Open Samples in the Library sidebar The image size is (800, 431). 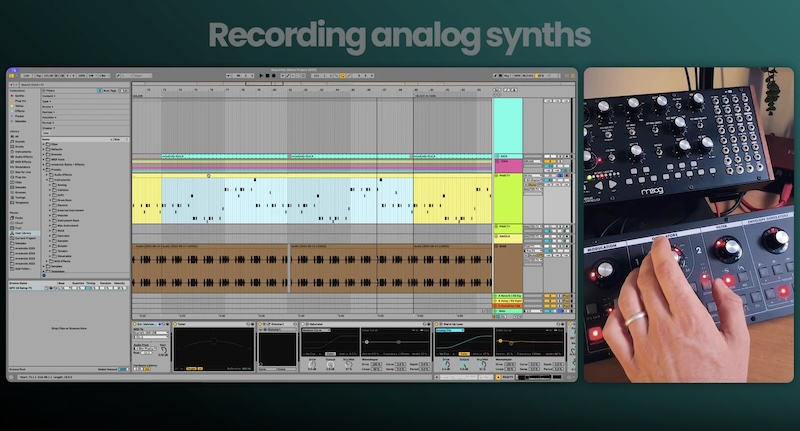tap(20, 188)
